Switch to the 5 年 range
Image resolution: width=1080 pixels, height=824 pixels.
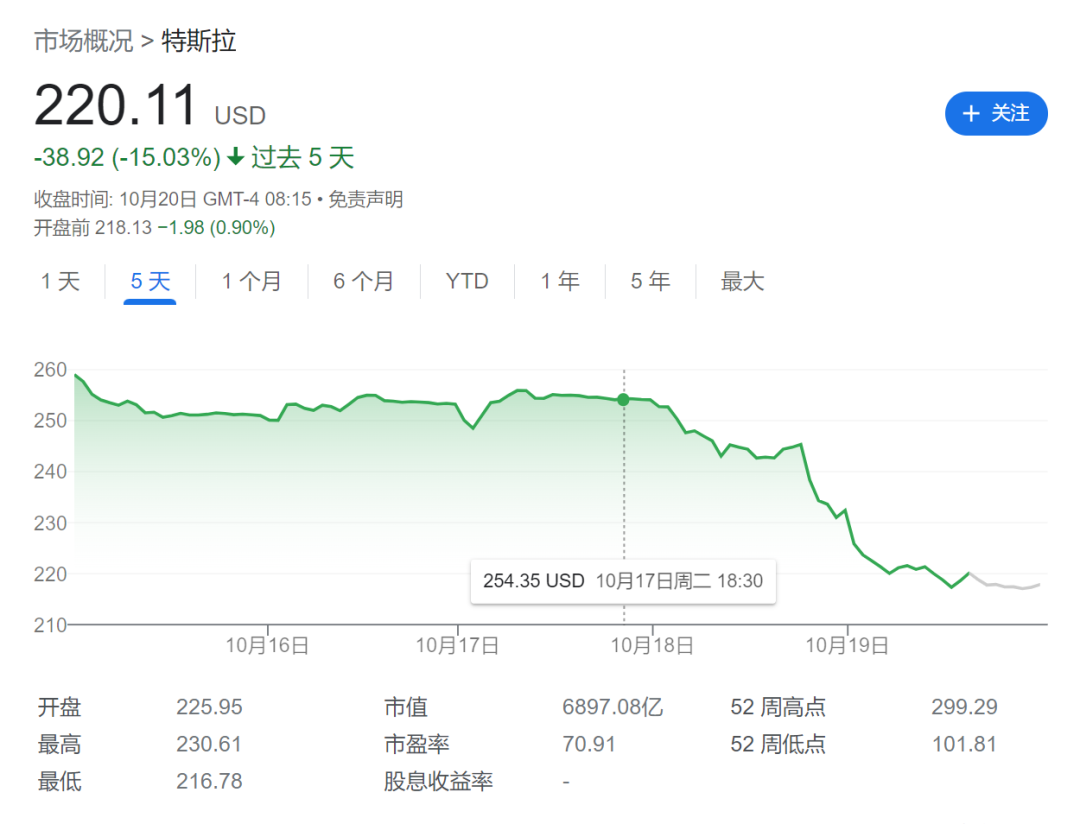pyautogui.click(x=650, y=281)
